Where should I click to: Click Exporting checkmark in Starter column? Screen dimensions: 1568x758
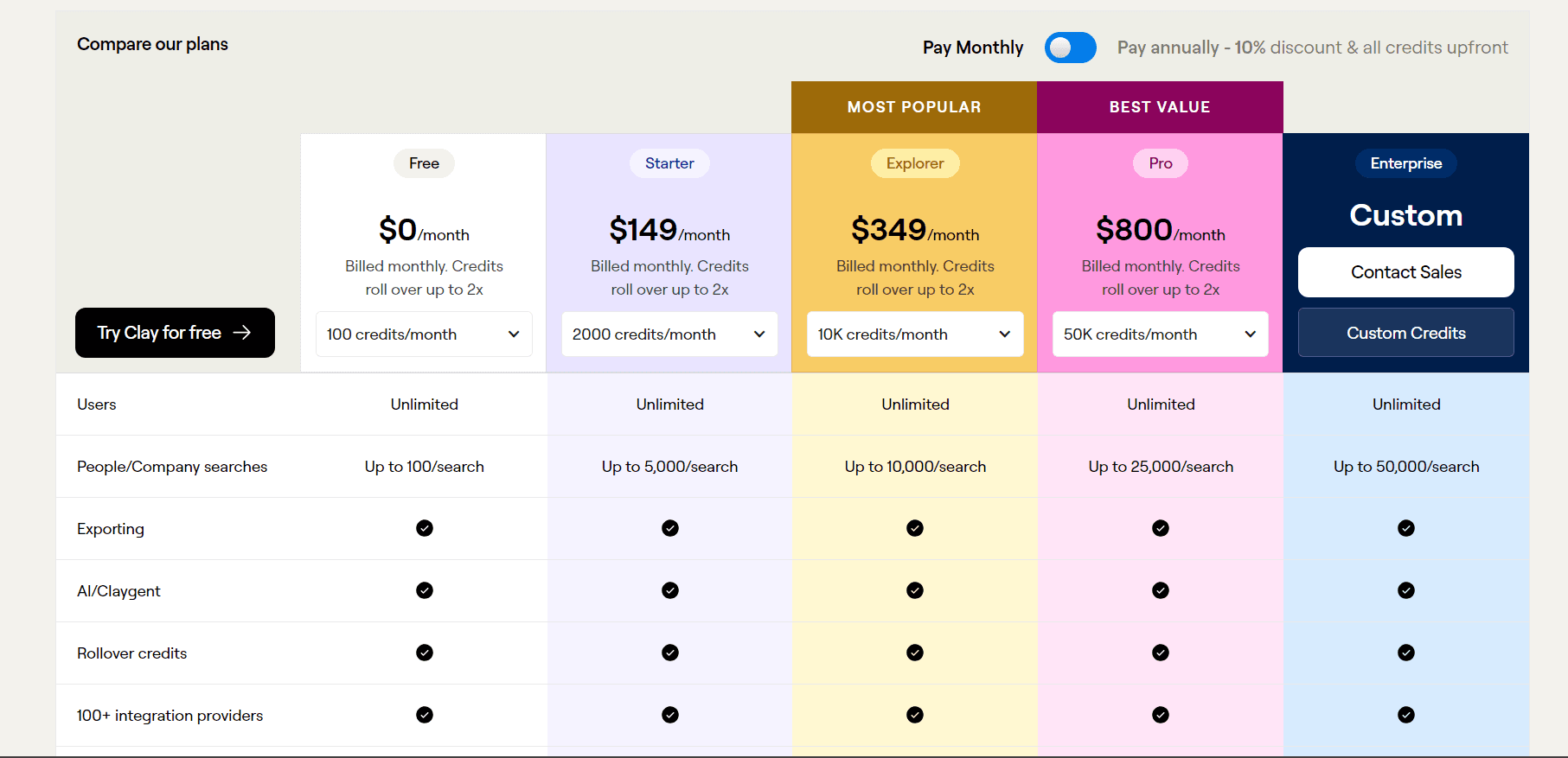click(x=670, y=528)
